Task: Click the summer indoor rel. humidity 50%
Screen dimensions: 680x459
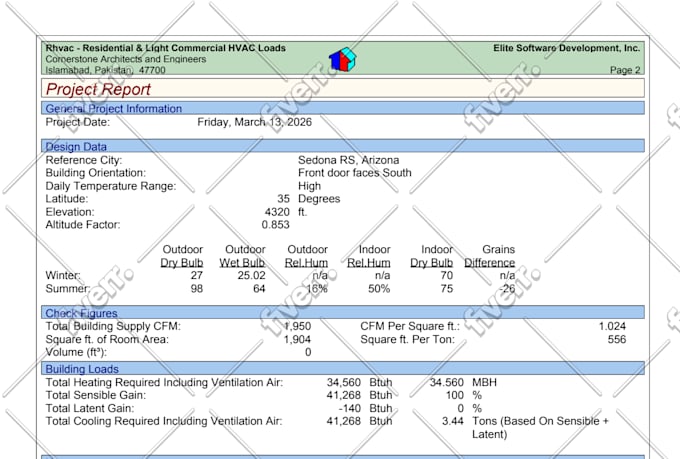Action: click(x=379, y=289)
